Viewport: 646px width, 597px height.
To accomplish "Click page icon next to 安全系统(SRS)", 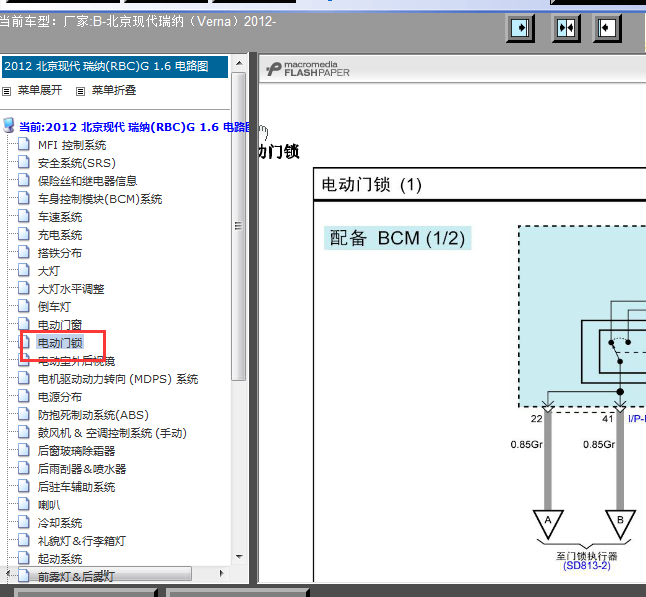I will [x=23, y=163].
